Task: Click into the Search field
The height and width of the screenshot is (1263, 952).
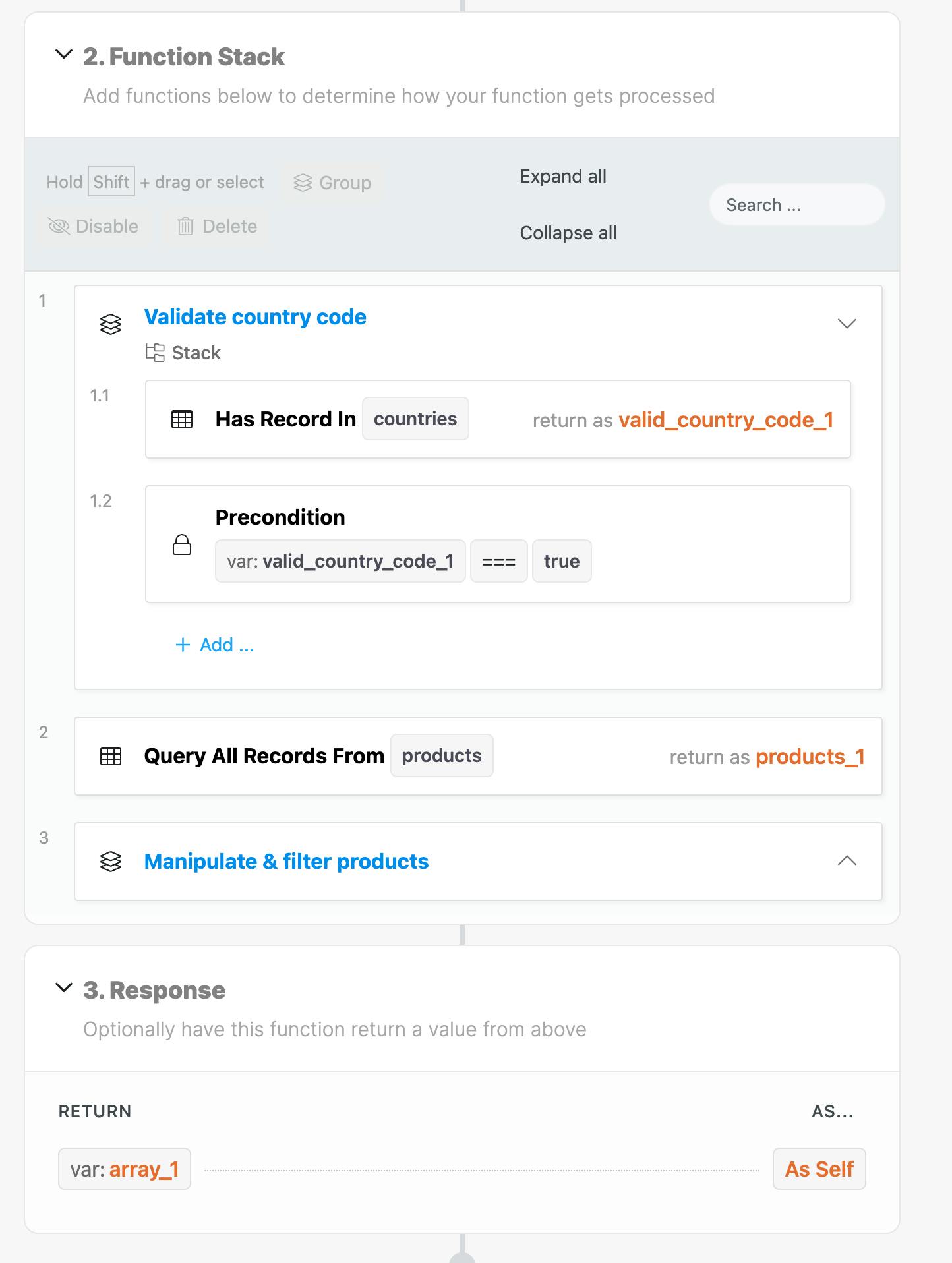Action: (796, 205)
